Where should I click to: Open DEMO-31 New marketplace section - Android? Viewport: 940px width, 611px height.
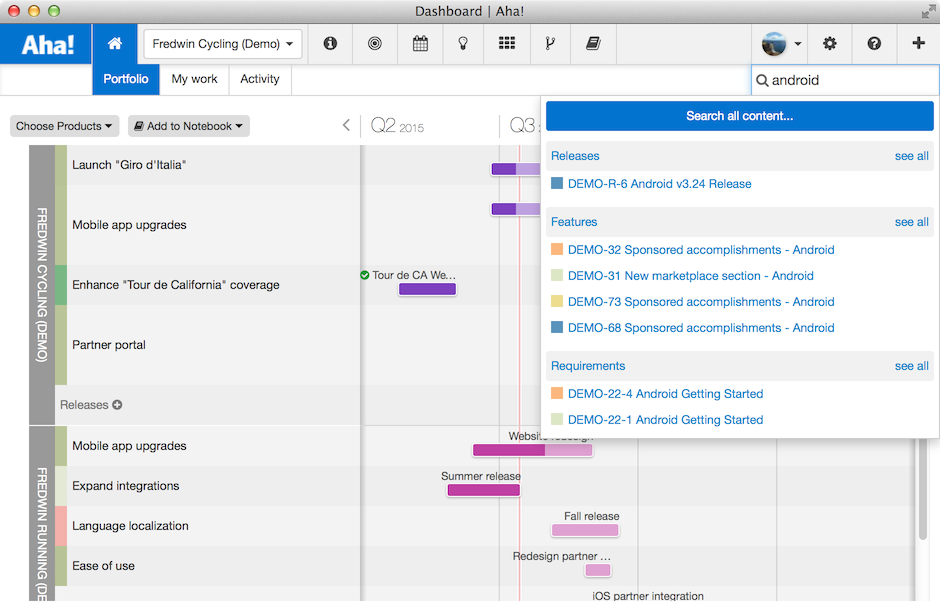(x=691, y=276)
